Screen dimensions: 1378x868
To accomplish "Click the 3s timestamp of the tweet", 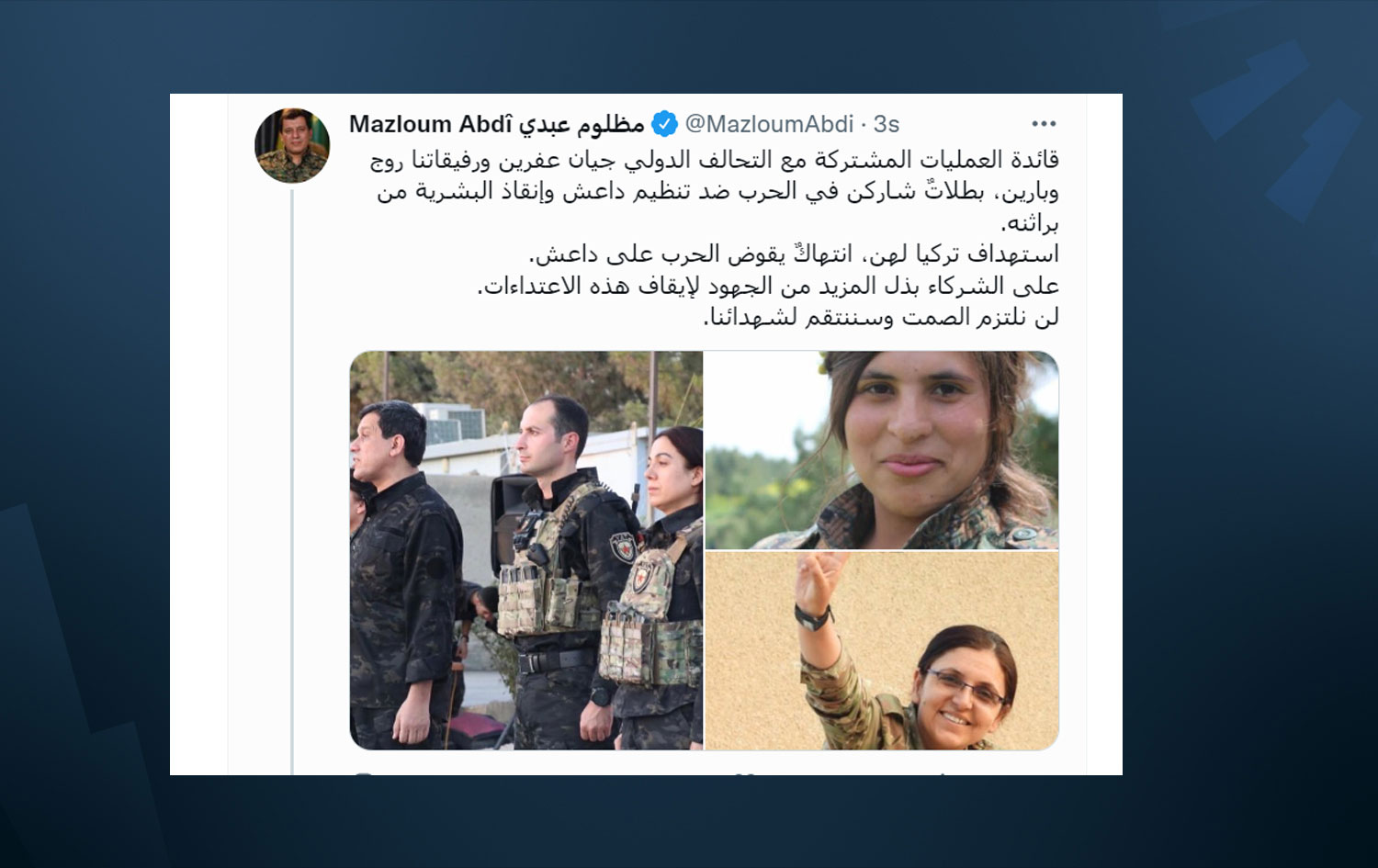I will 887,124.
